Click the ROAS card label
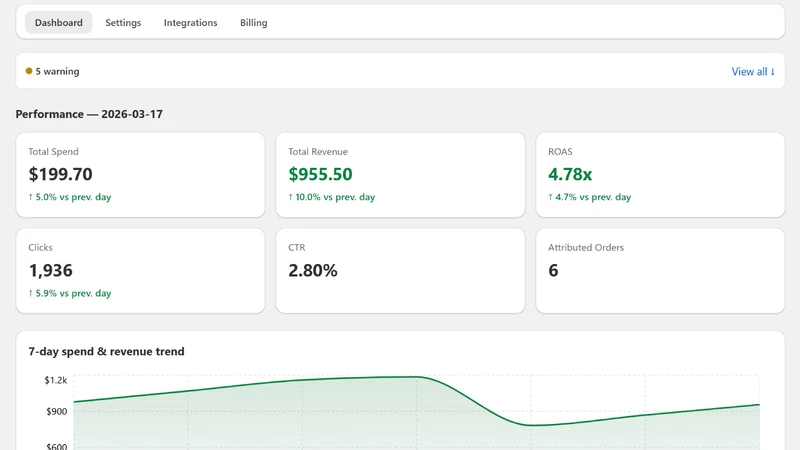Viewport: 800px width, 450px height. [x=560, y=152]
